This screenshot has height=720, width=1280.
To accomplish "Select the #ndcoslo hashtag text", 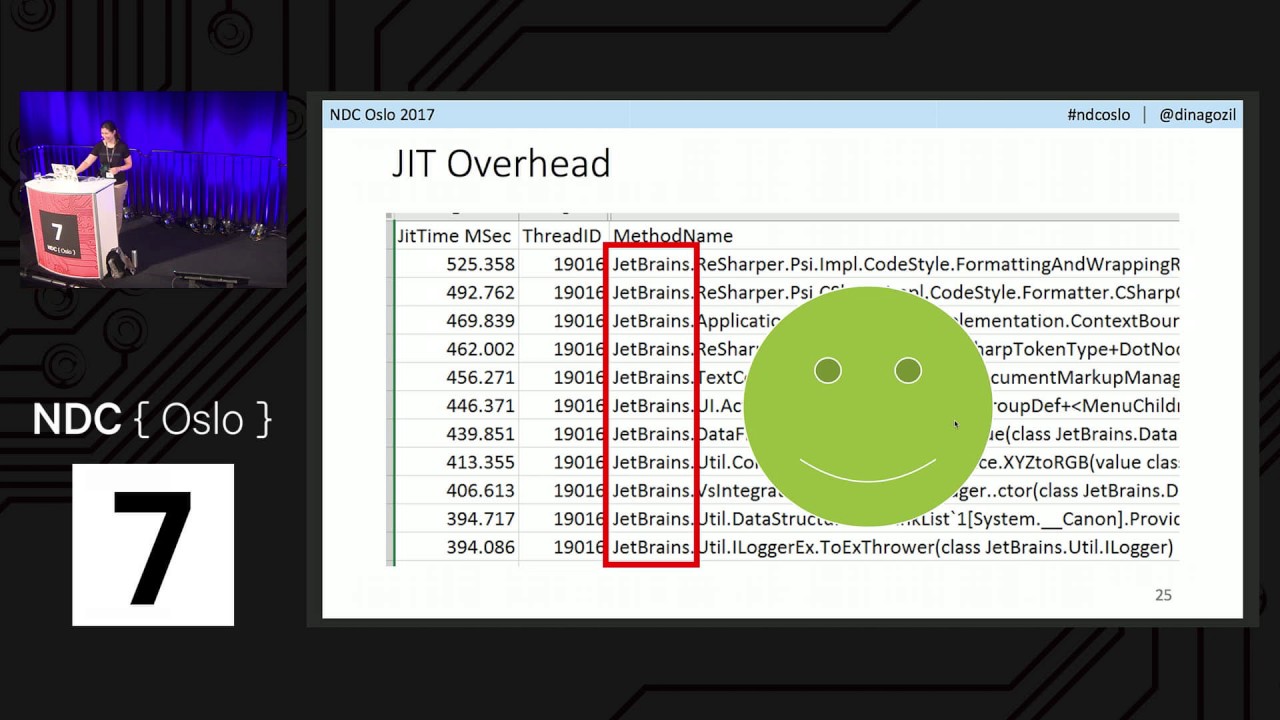I will [1100, 115].
